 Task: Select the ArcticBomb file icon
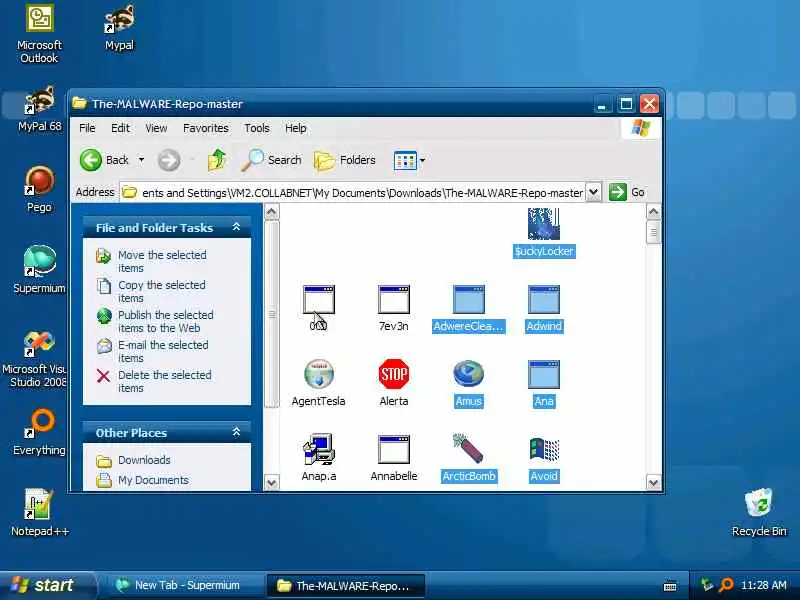[468, 449]
